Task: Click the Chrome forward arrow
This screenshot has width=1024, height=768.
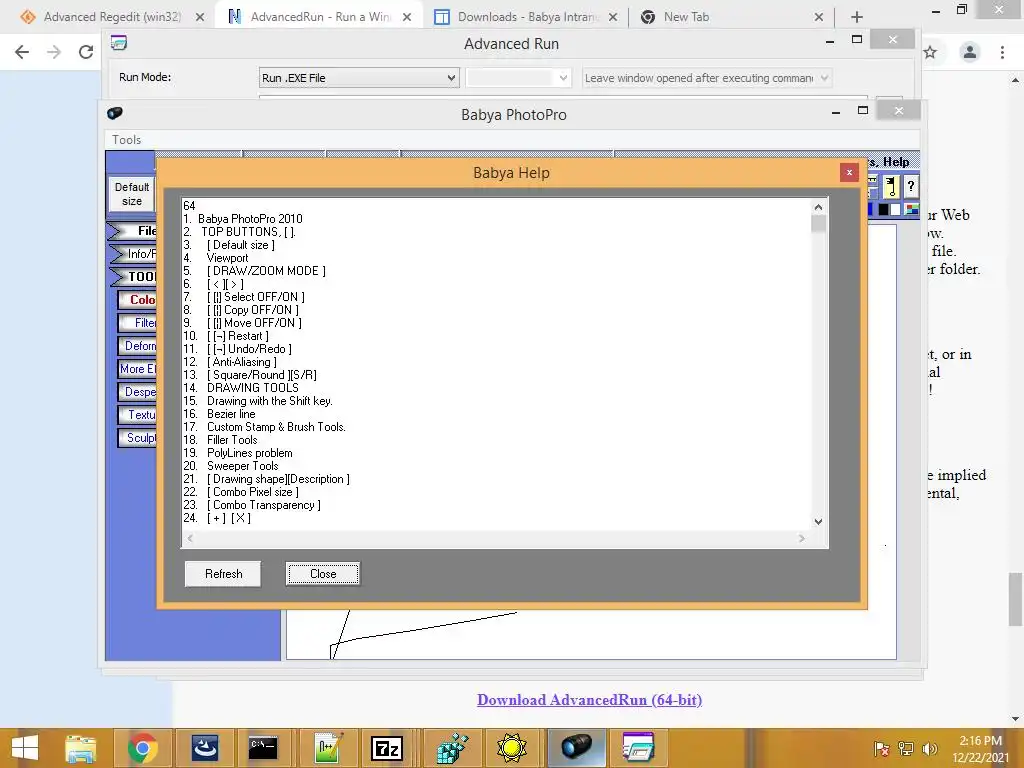Action: (54, 52)
